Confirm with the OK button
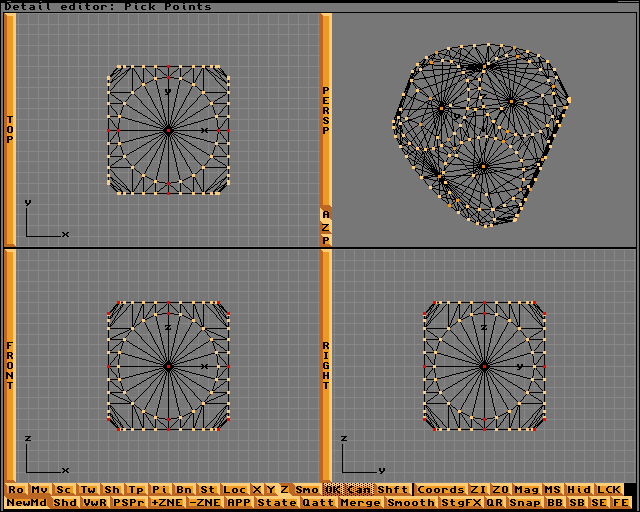Image resolution: width=640 pixels, height=512 pixels. click(333, 489)
